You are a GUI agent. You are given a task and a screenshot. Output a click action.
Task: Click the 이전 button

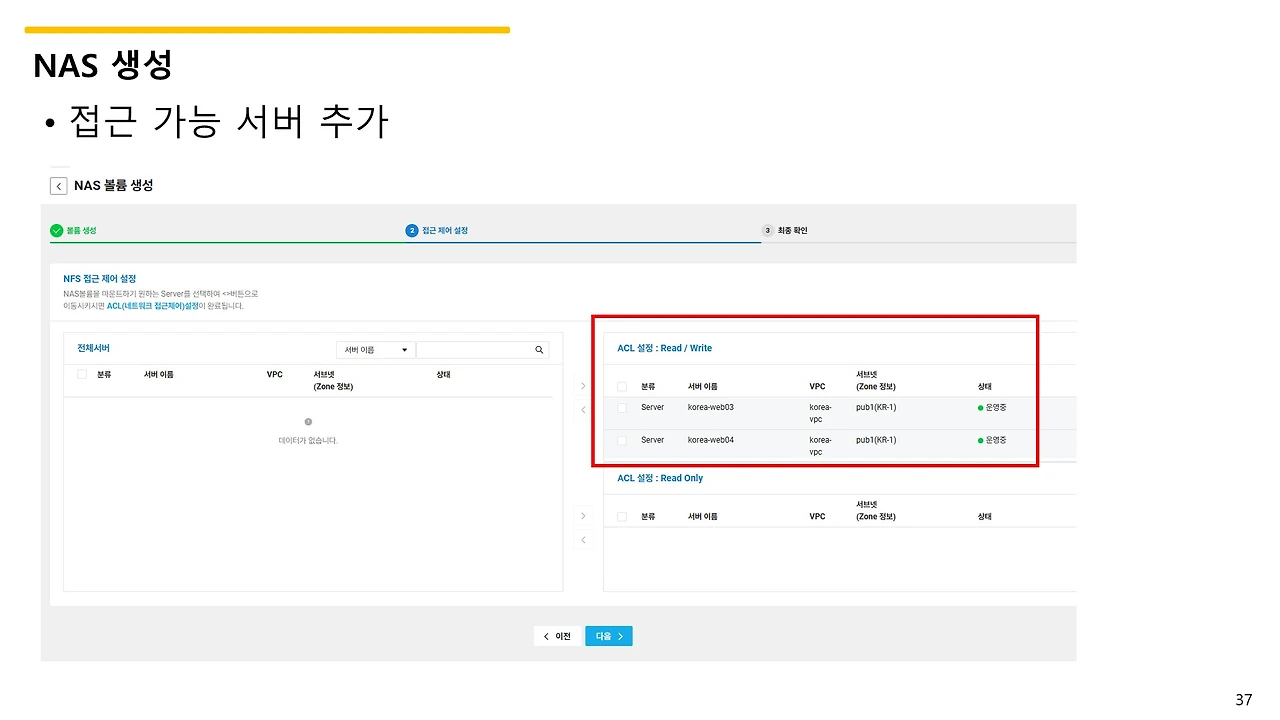click(x=557, y=636)
